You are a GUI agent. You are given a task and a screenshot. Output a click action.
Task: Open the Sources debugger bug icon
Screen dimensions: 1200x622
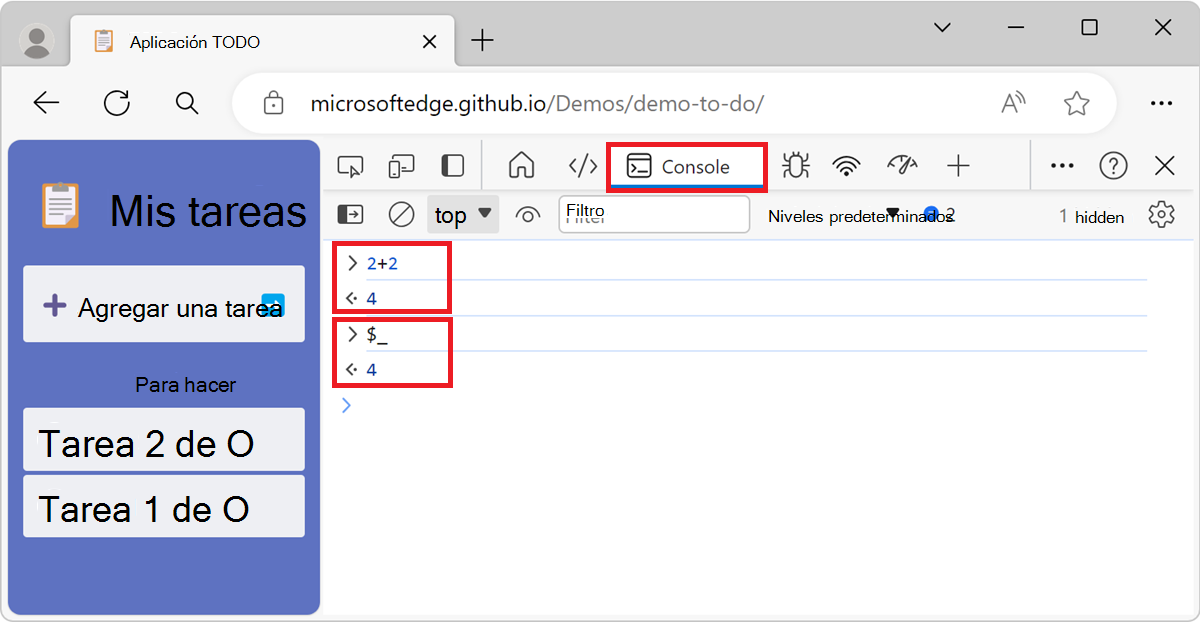tap(796, 166)
